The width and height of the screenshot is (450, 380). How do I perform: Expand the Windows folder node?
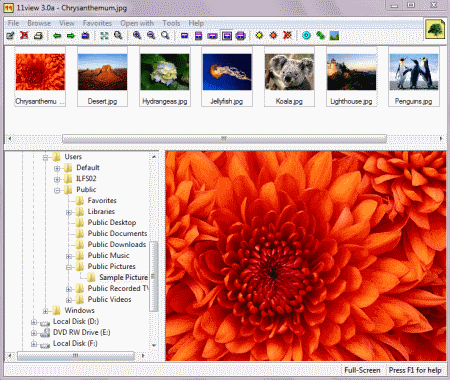click(x=45, y=311)
